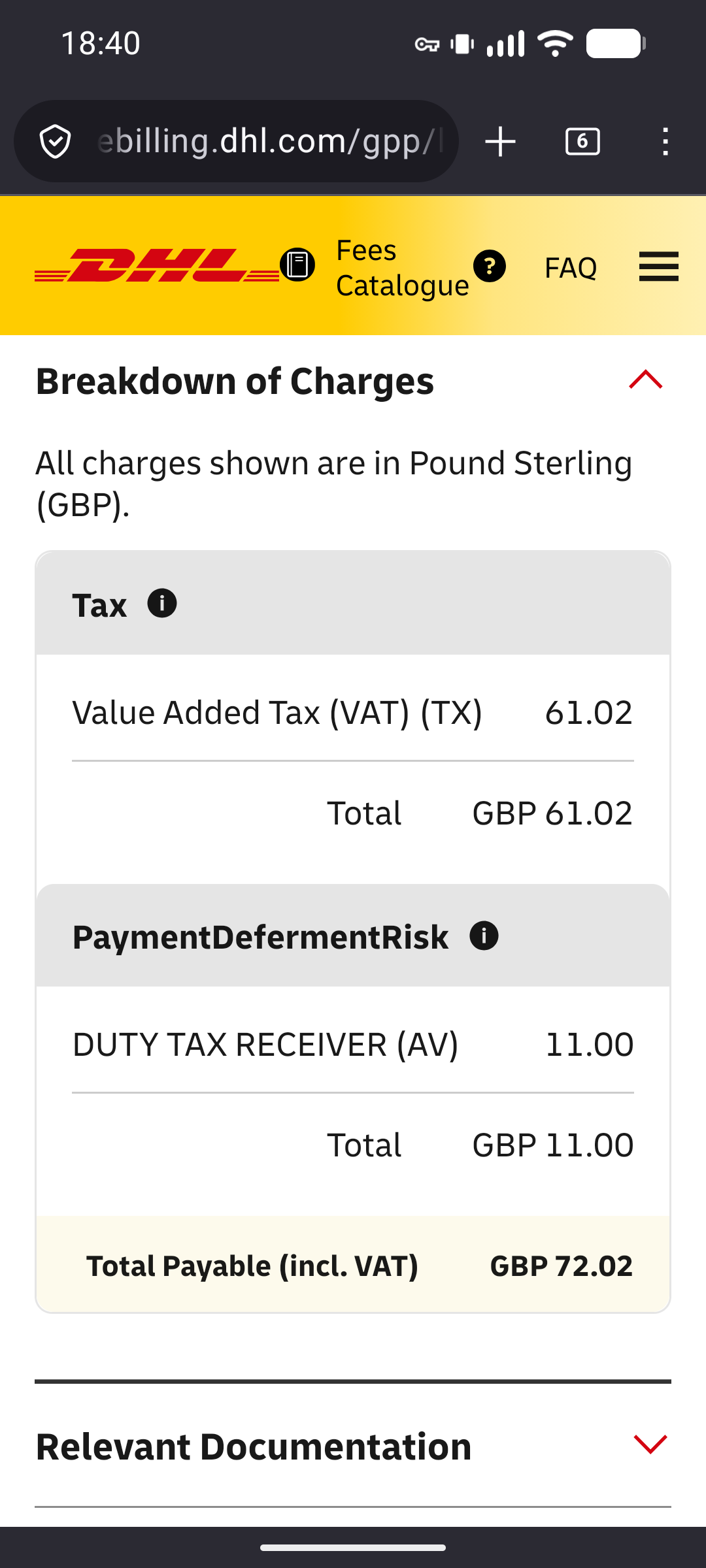Screen dimensions: 706x1568
Task: Tap the ebilling.dhl.com address bar
Action: (x=268, y=141)
